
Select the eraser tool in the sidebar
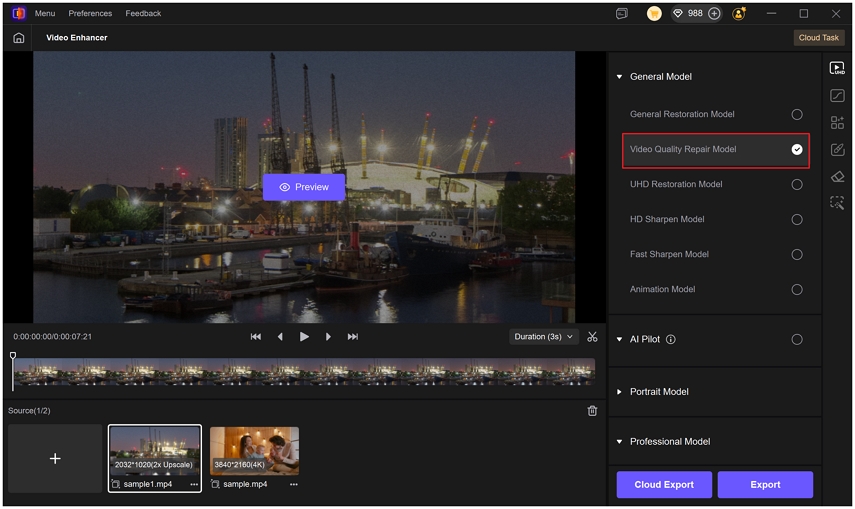(x=837, y=176)
